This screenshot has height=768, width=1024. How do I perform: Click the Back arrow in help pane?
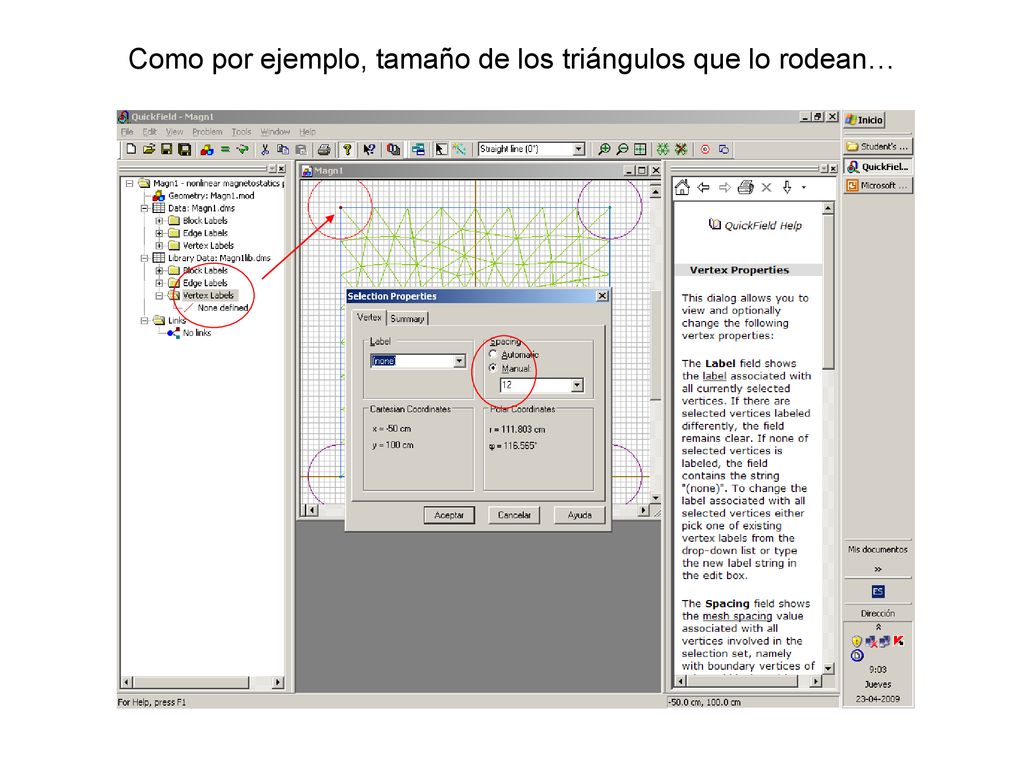tap(703, 187)
